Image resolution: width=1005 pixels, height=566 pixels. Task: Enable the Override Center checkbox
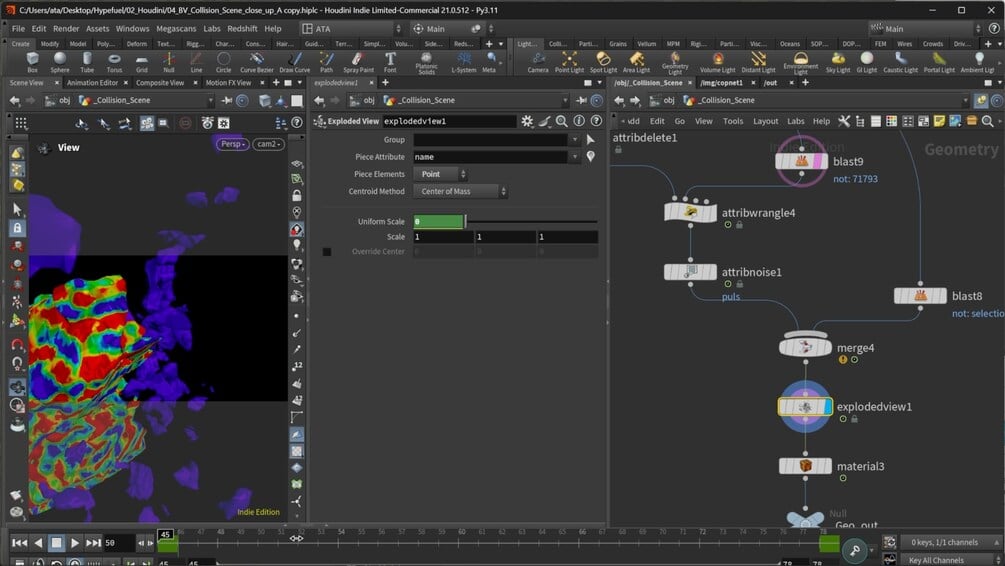[327, 252]
